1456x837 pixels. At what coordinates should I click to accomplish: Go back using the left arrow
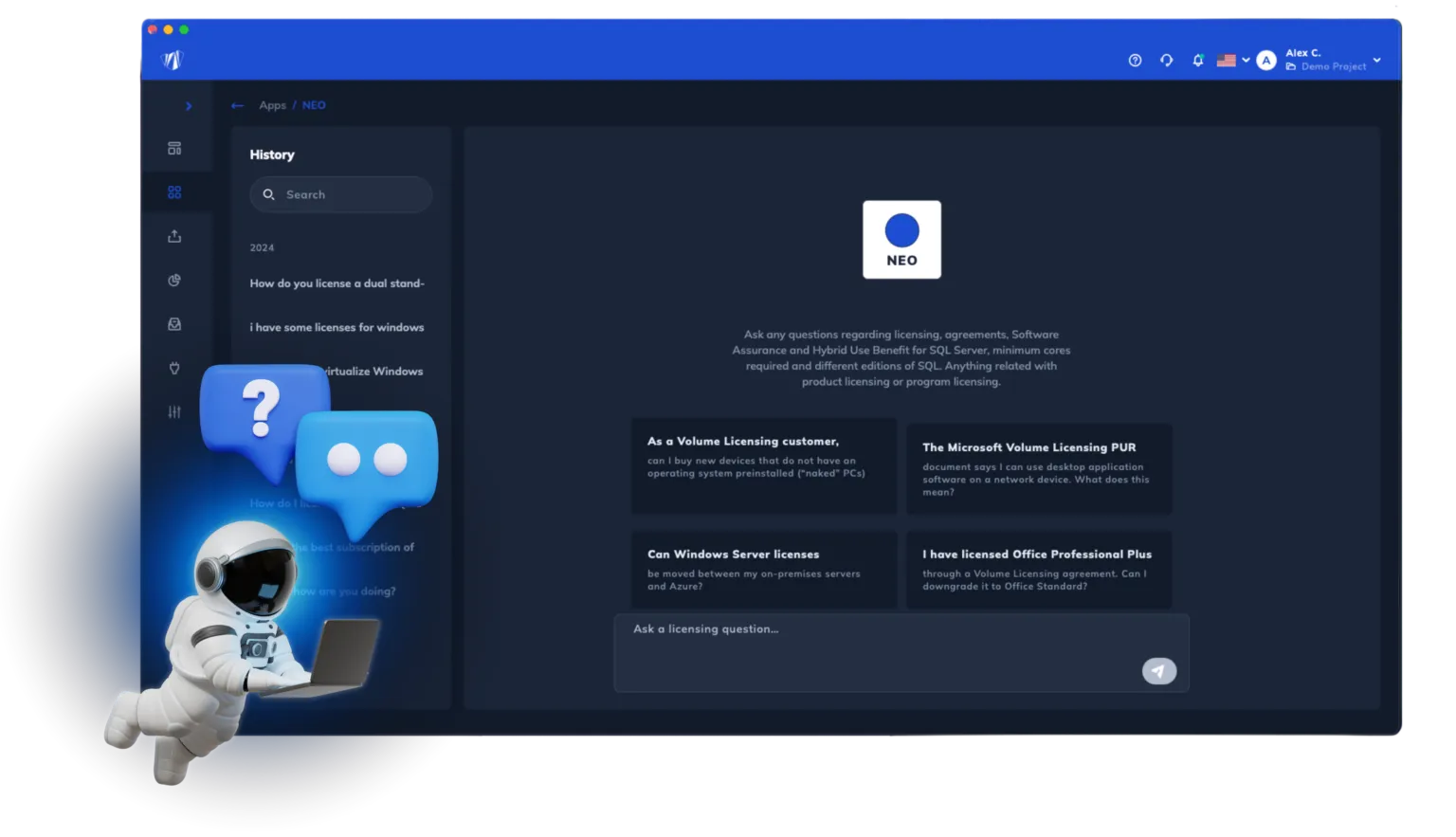(237, 106)
